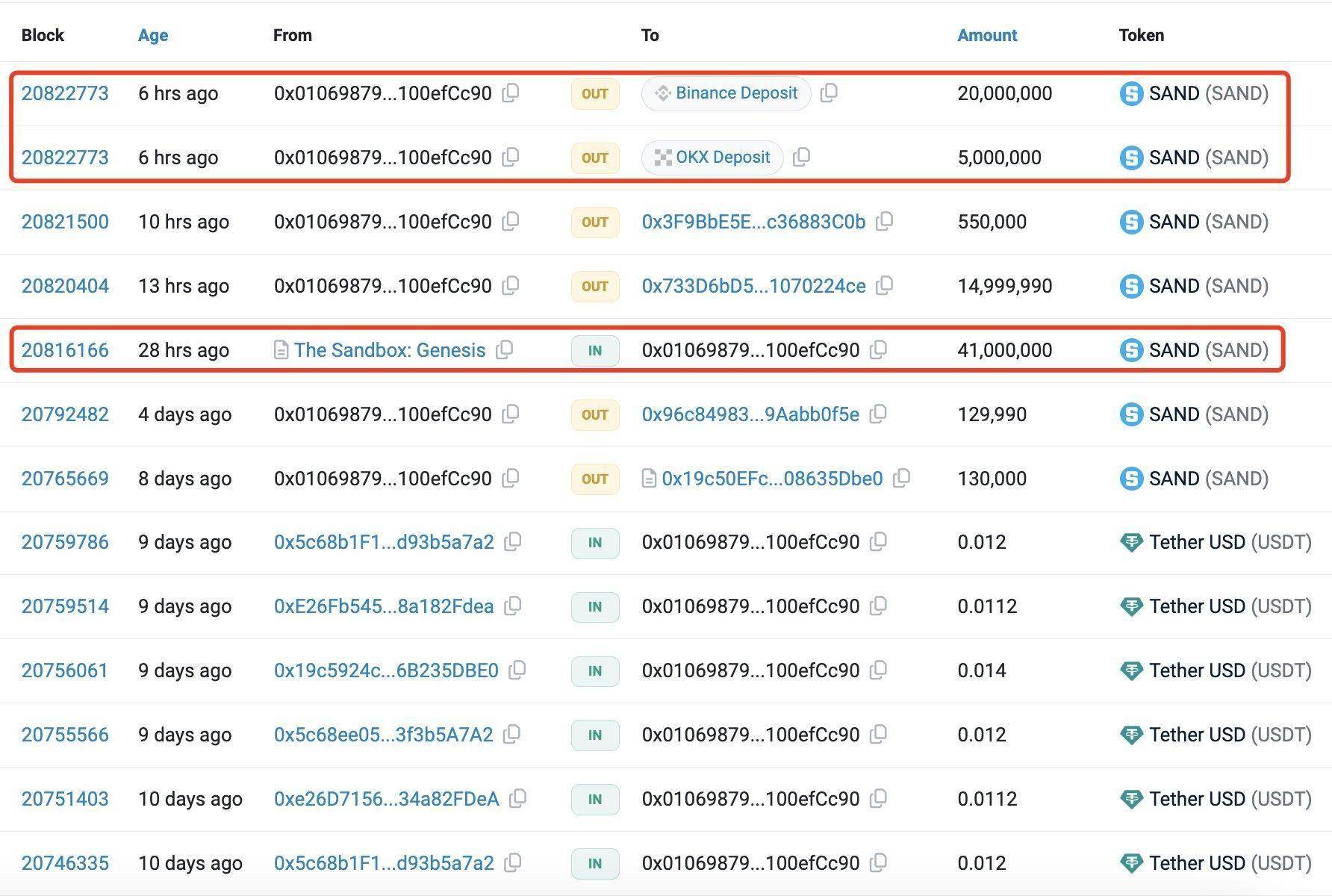Open block 20746335 at the bottom
1332x896 pixels.
pyautogui.click(x=65, y=863)
